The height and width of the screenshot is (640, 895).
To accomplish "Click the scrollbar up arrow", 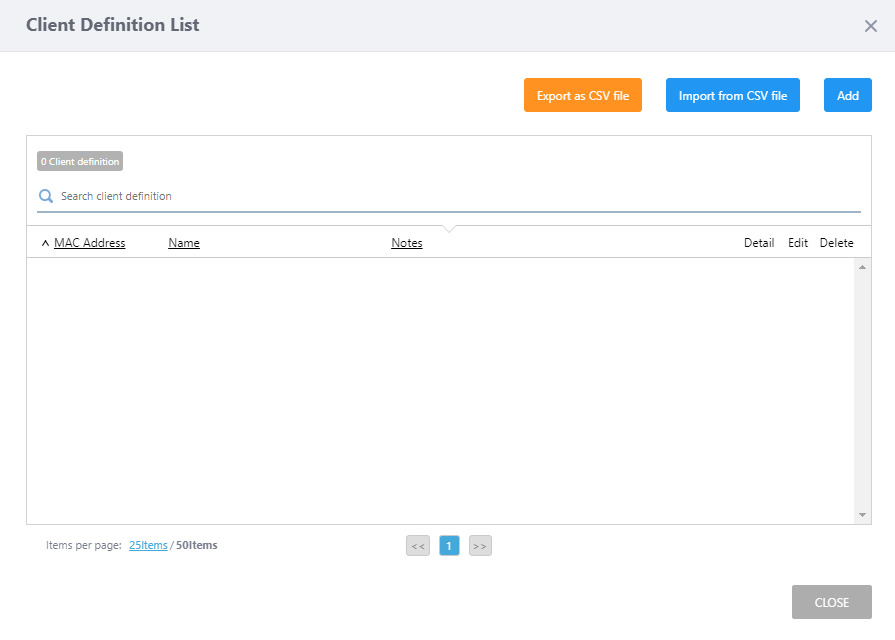I will (863, 267).
